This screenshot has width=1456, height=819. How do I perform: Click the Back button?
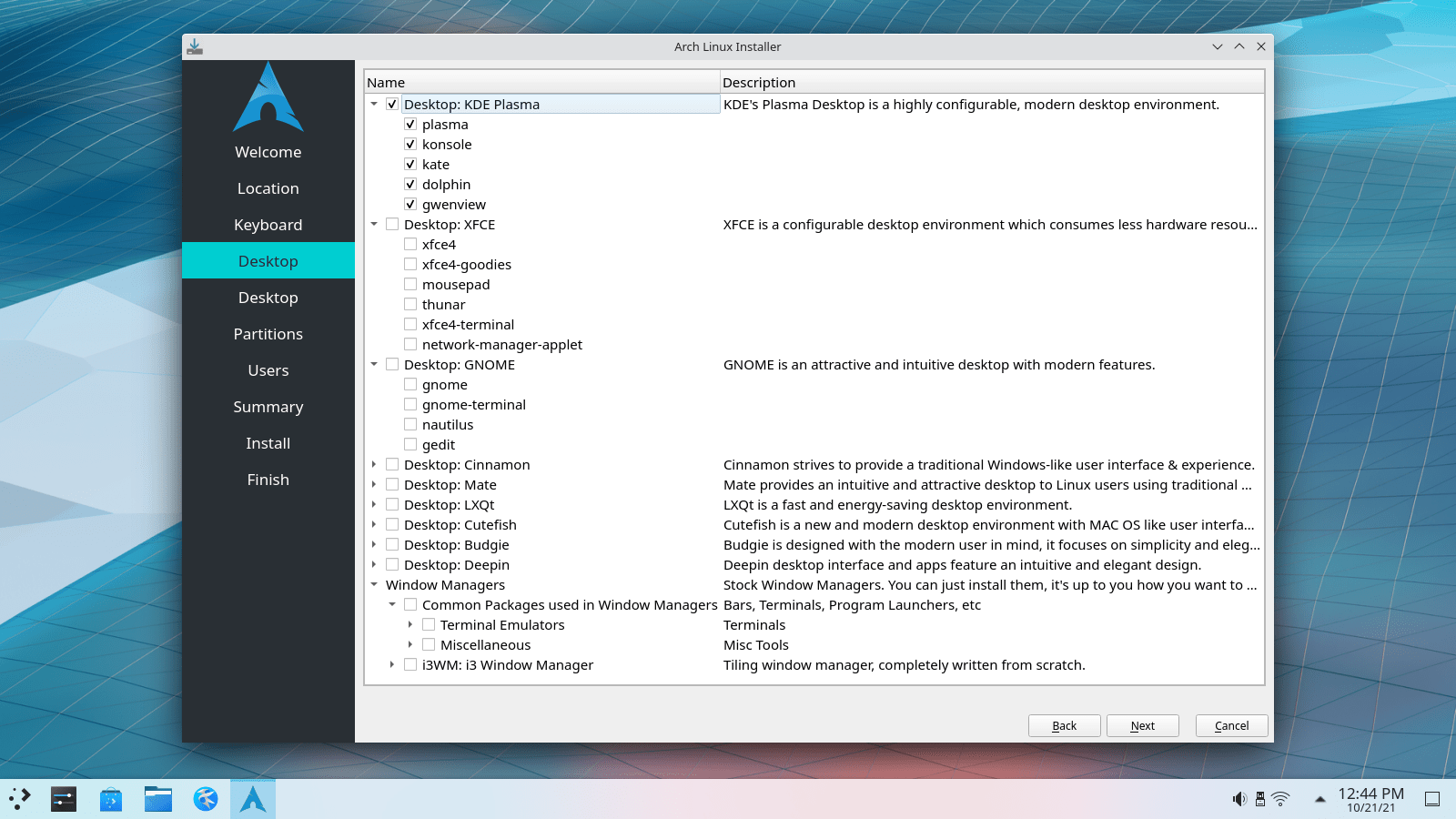pyautogui.click(x=1064, y=725)
